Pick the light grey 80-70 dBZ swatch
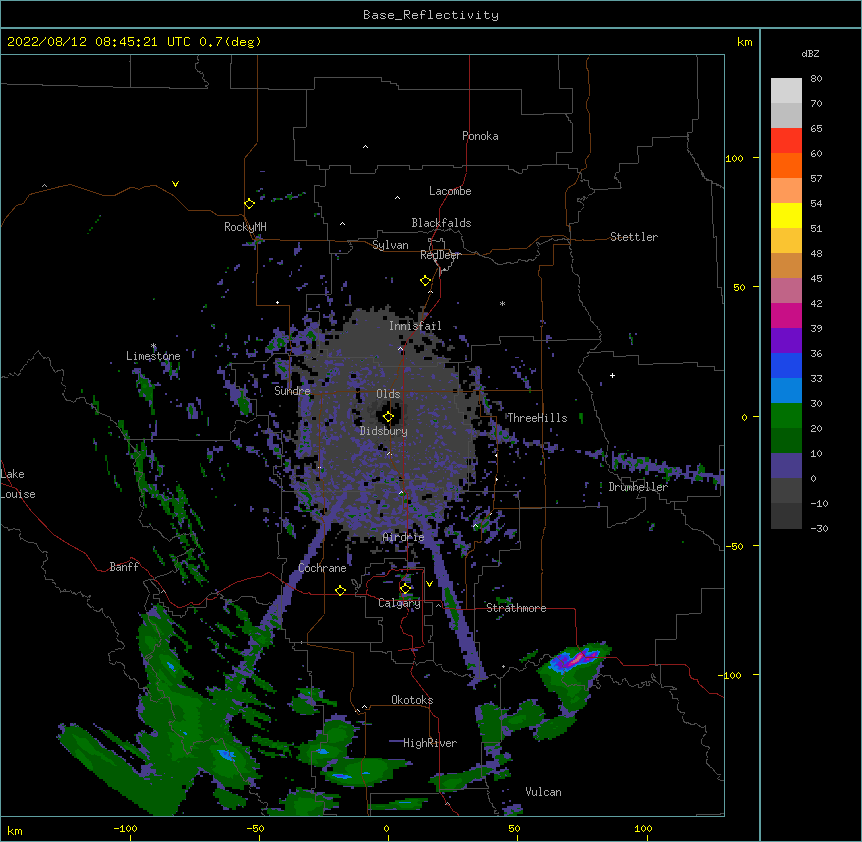This screenshot has height=842, width=862. [x=786, y=91]
